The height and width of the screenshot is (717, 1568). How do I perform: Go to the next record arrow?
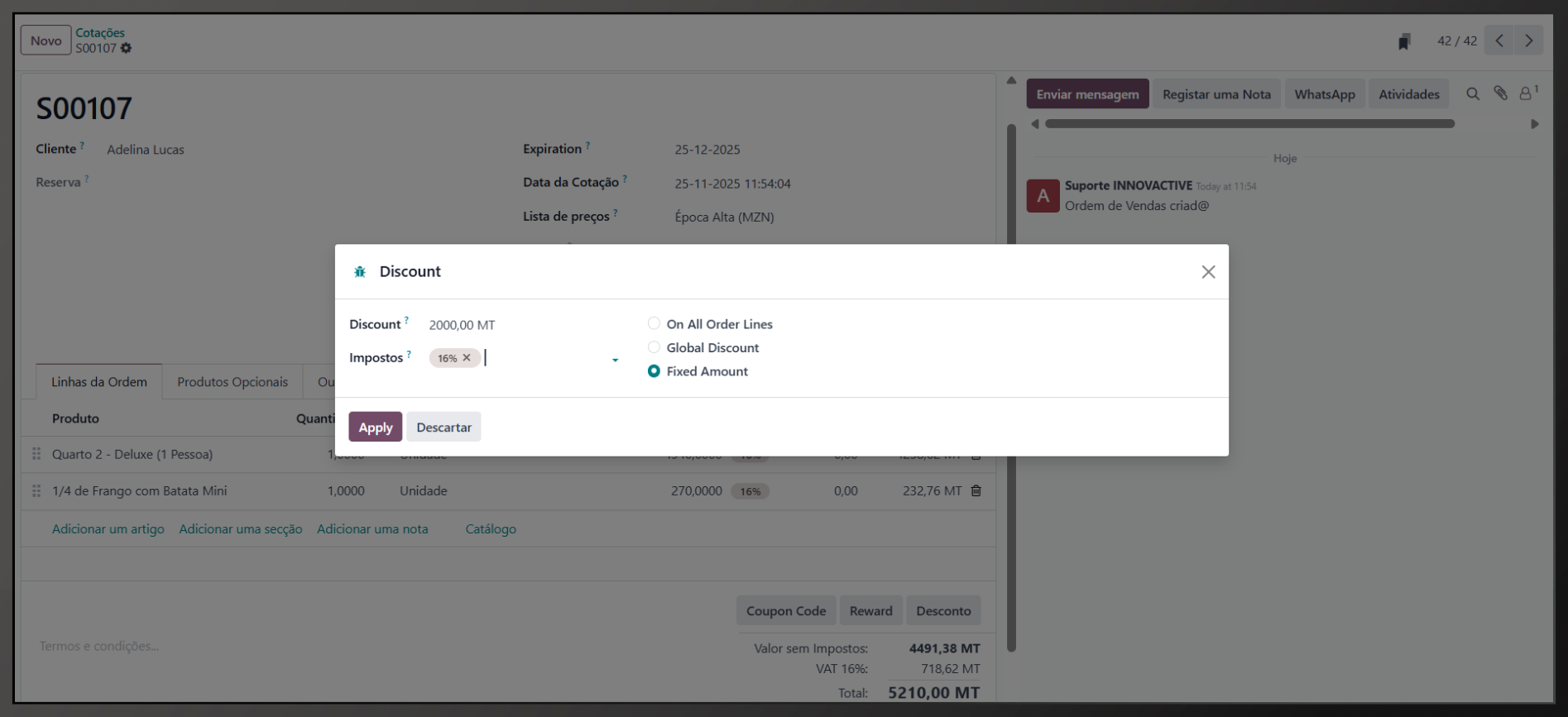coord(1528,41)
